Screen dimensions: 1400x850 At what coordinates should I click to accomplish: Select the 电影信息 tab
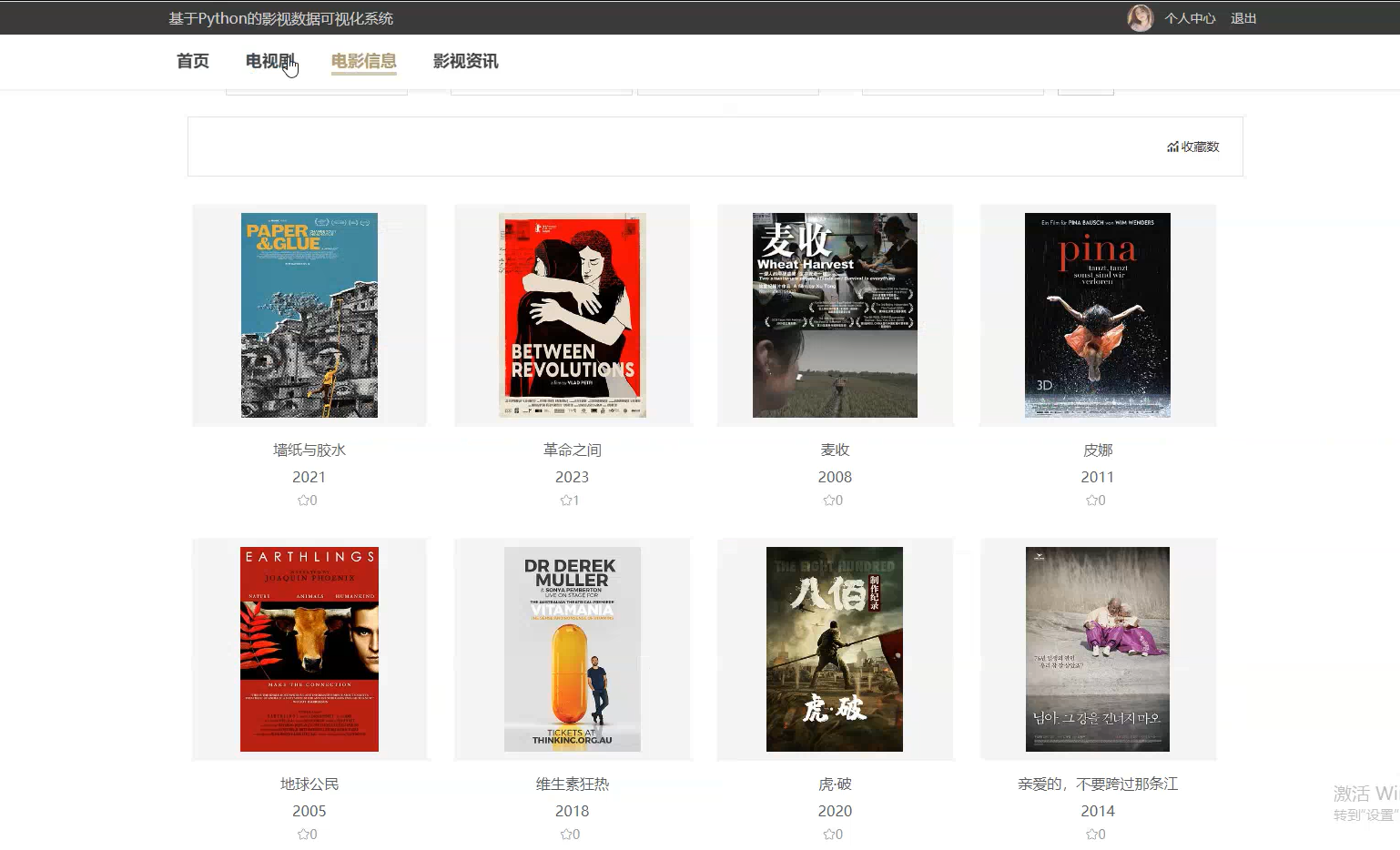[364, 61]
